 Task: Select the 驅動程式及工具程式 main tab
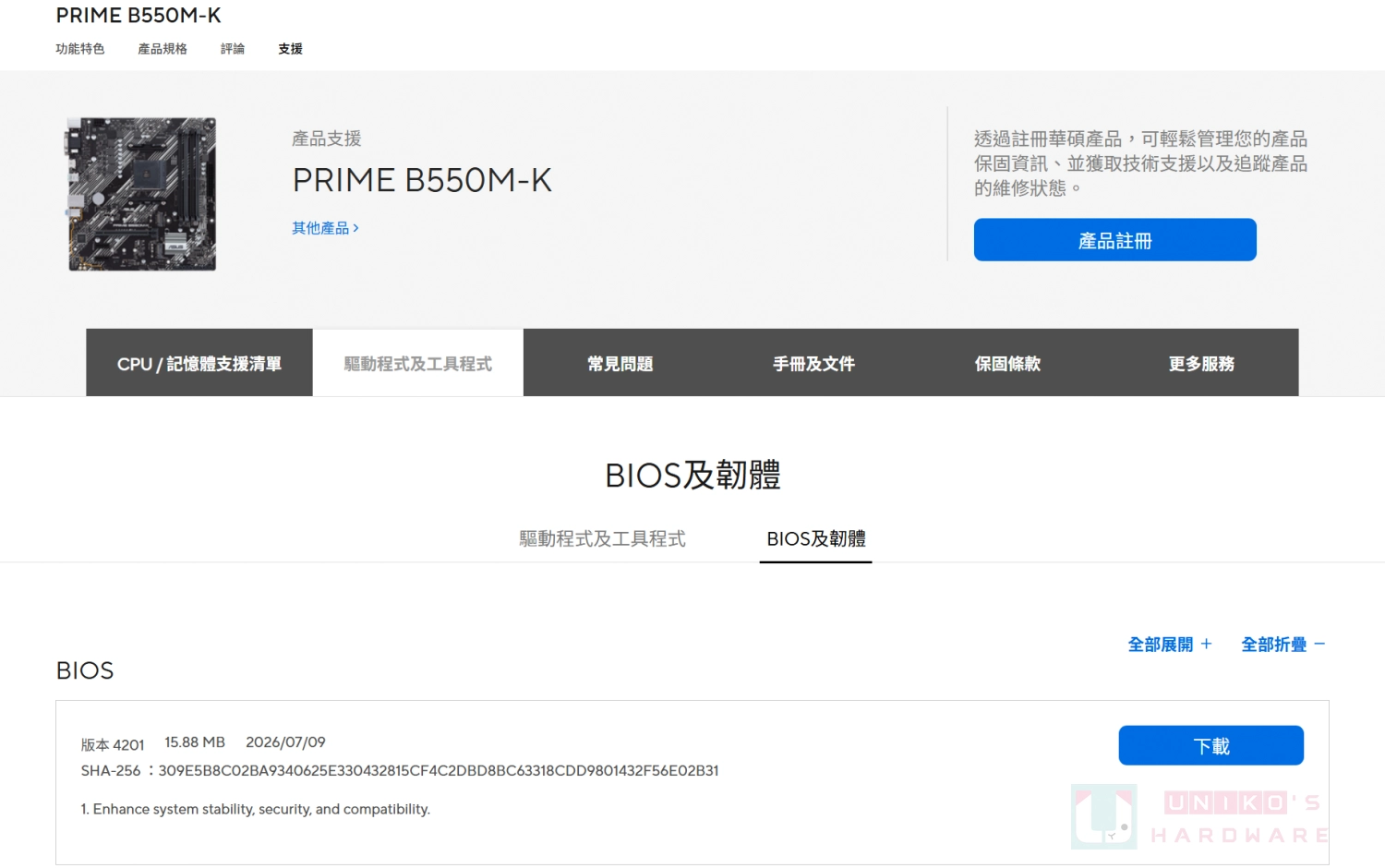coord(418,363)
